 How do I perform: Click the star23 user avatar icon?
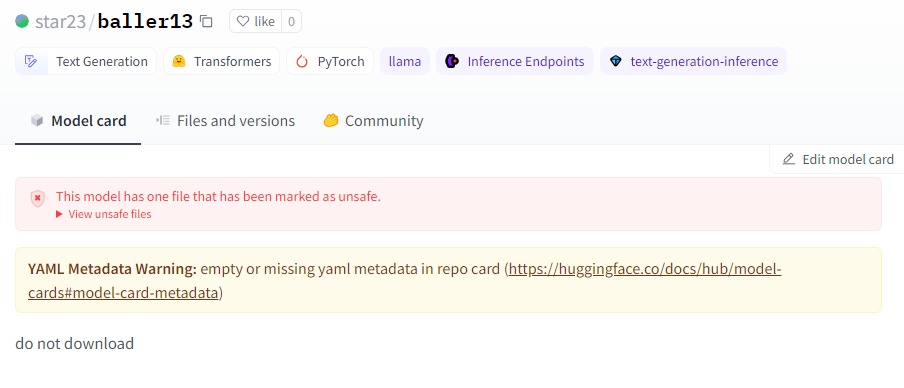click(x=22, y=21)
